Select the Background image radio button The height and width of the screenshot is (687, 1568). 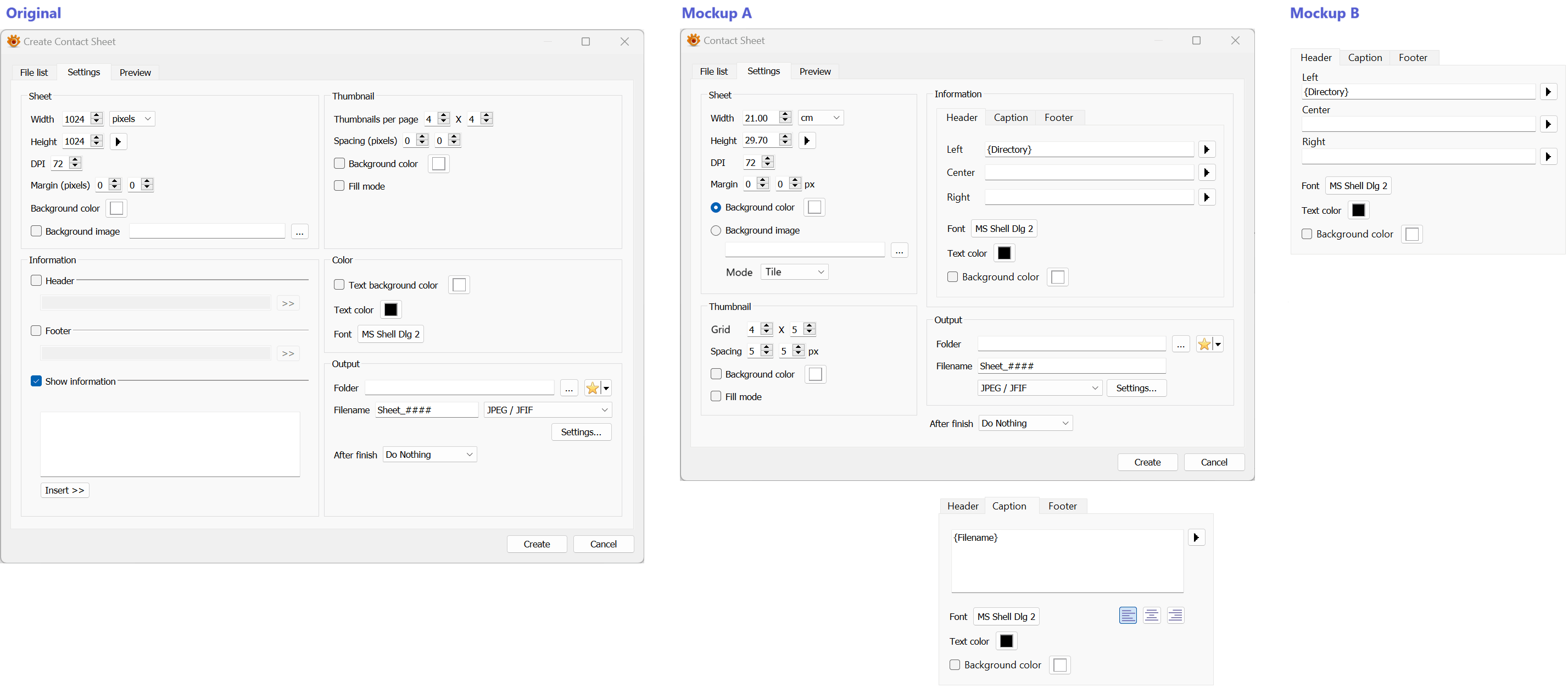point(716,230)
